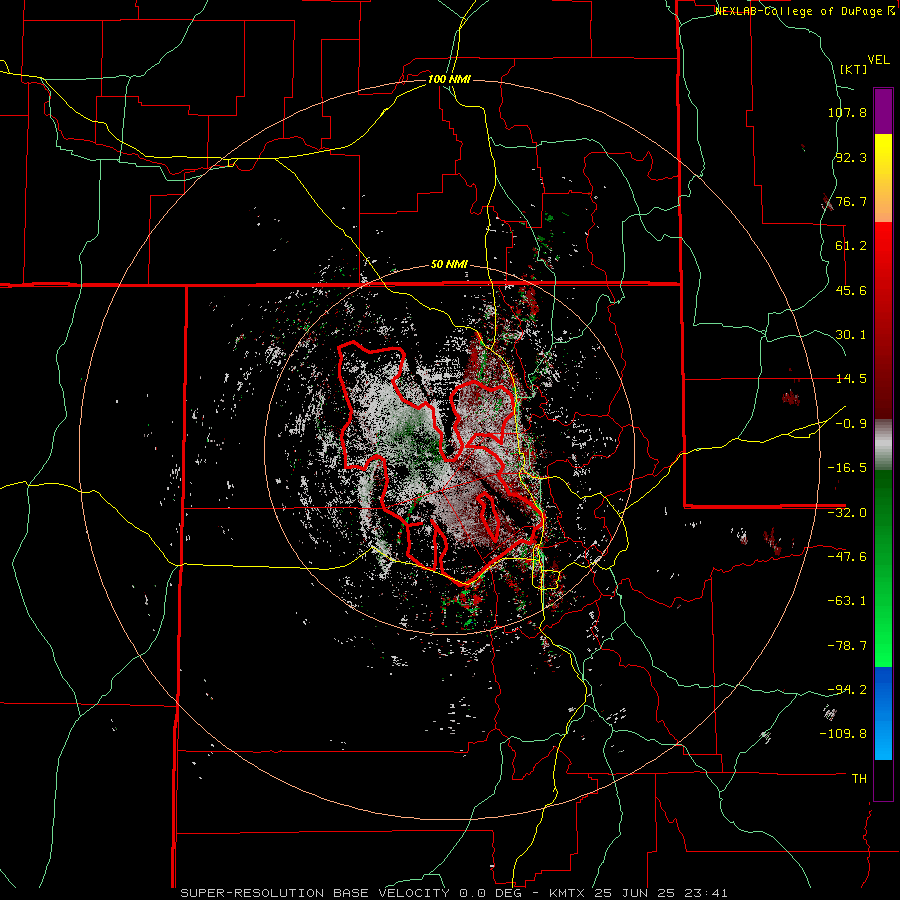The image size is (900, 900).
Task: Click the gray near-zero segment of color bar
Action: click(883, 443)
